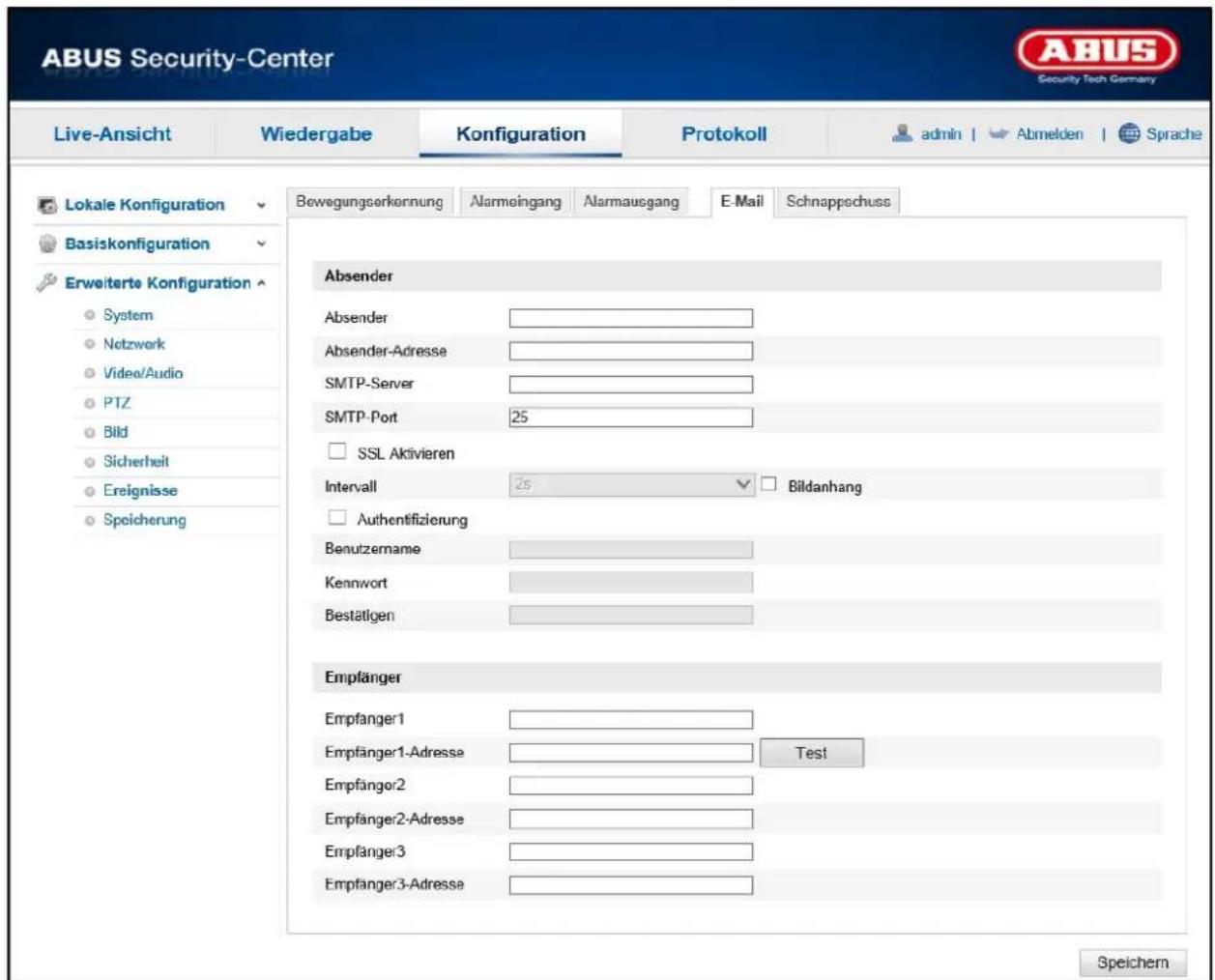Image resolution: width=1215 pixels, height=980 pixels.
Task: Click the Kennwort input field
Action: click(631, 583)
